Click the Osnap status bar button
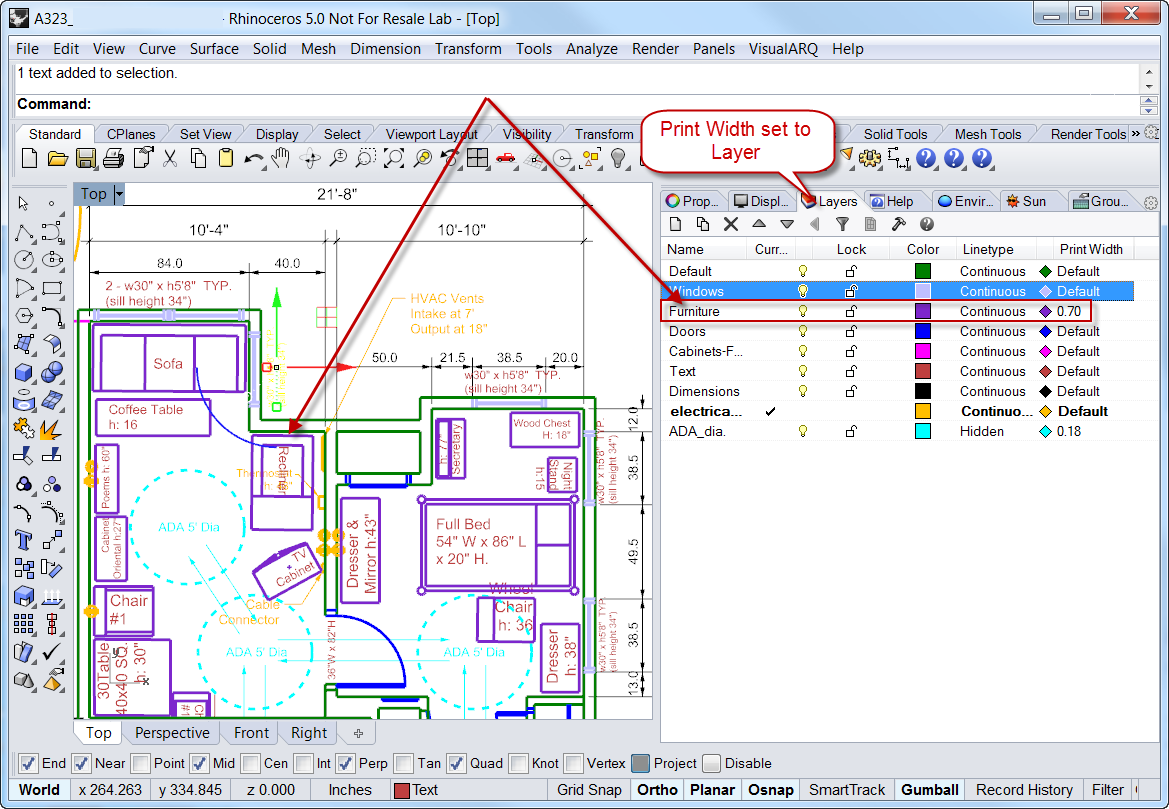1169x809 pixels. click(x=770, y=790)
